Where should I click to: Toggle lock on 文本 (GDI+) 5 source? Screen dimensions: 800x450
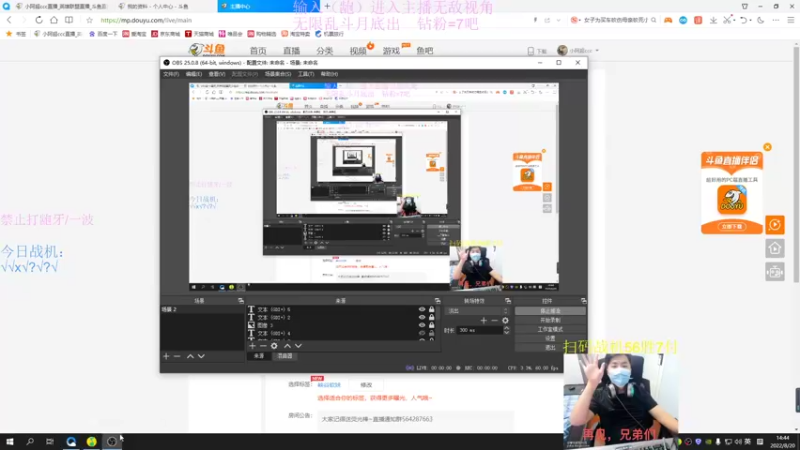coord(432,310)
